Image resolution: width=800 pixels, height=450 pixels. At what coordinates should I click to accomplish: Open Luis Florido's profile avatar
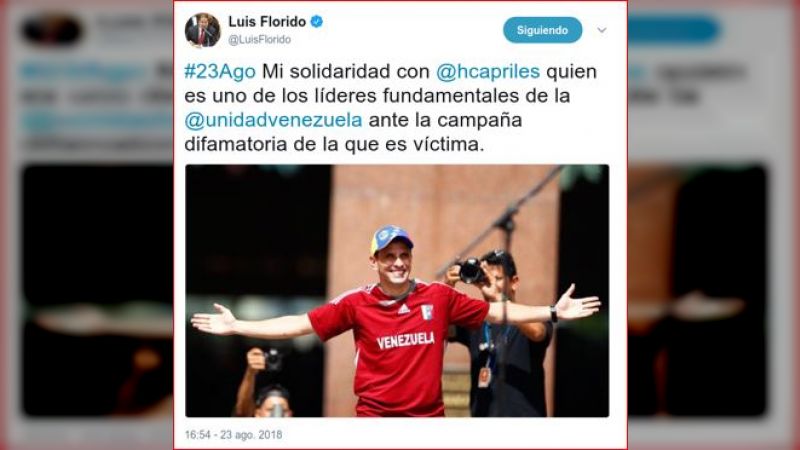[203, 30]
